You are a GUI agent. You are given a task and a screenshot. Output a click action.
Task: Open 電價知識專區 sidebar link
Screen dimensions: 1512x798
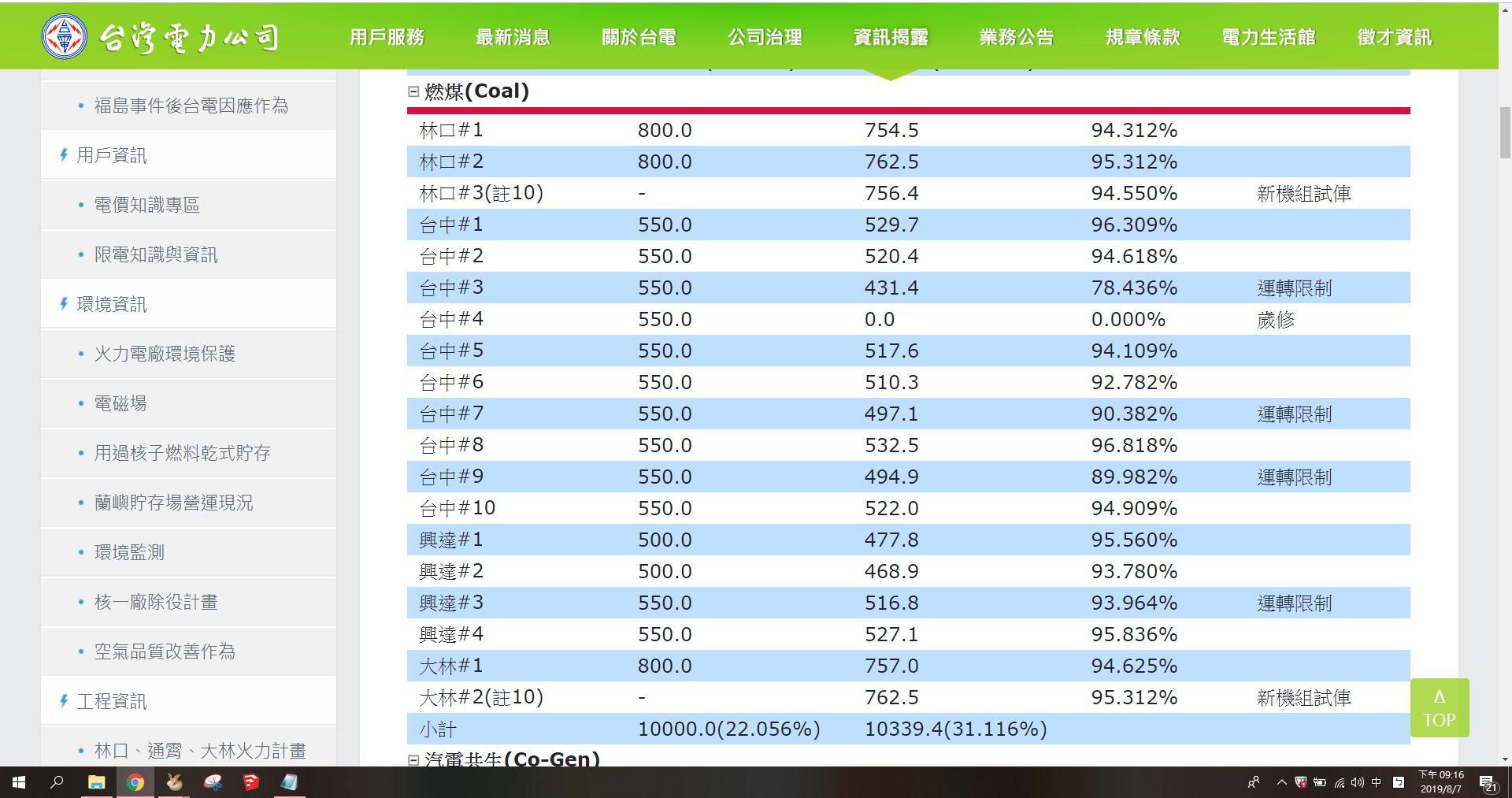[147, 205]
